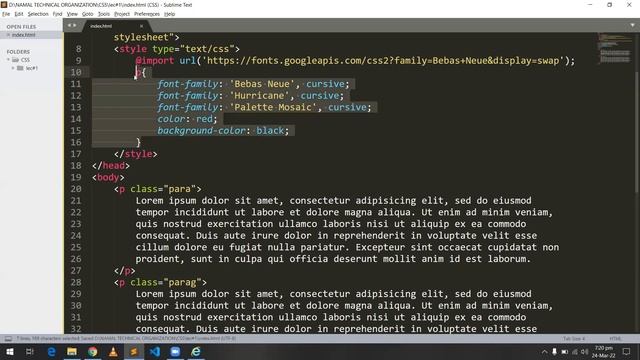Image resolution: width=640 pixels, height=360 pixels.
Task: Click the 'Bebas Neue' font-family value
Action: [262, 84]
